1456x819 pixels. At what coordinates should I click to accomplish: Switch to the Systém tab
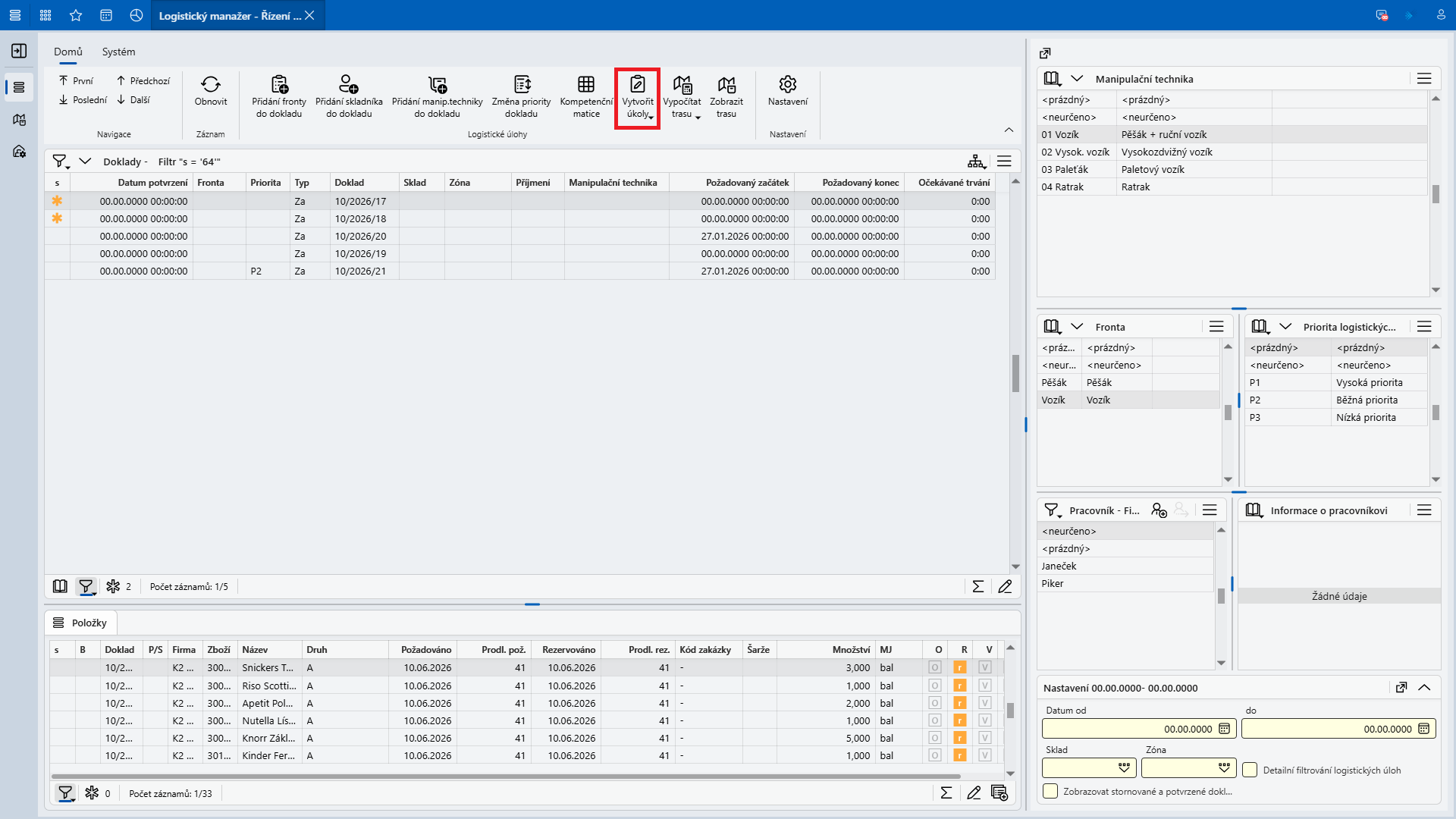(x=119, y=52)
